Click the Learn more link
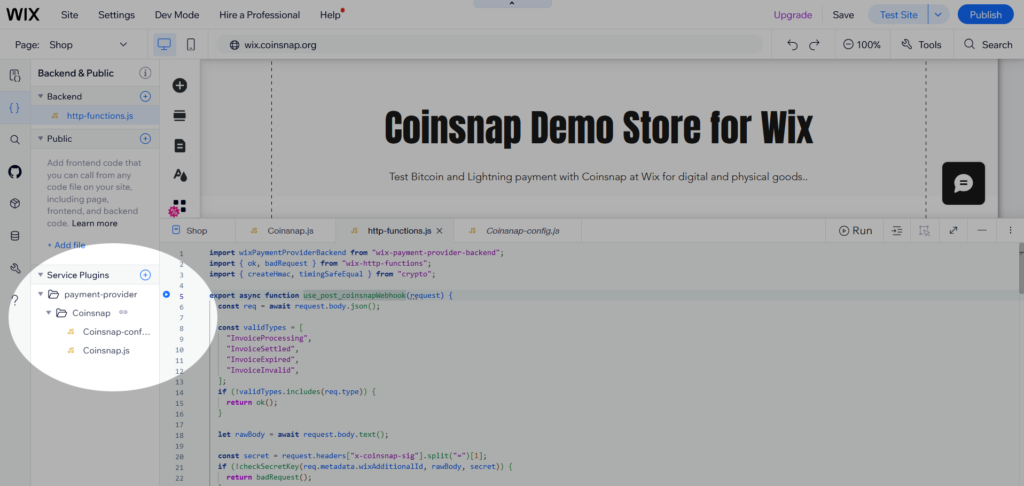This screenshot has height=486, width=1024. (x=95, y=223)
